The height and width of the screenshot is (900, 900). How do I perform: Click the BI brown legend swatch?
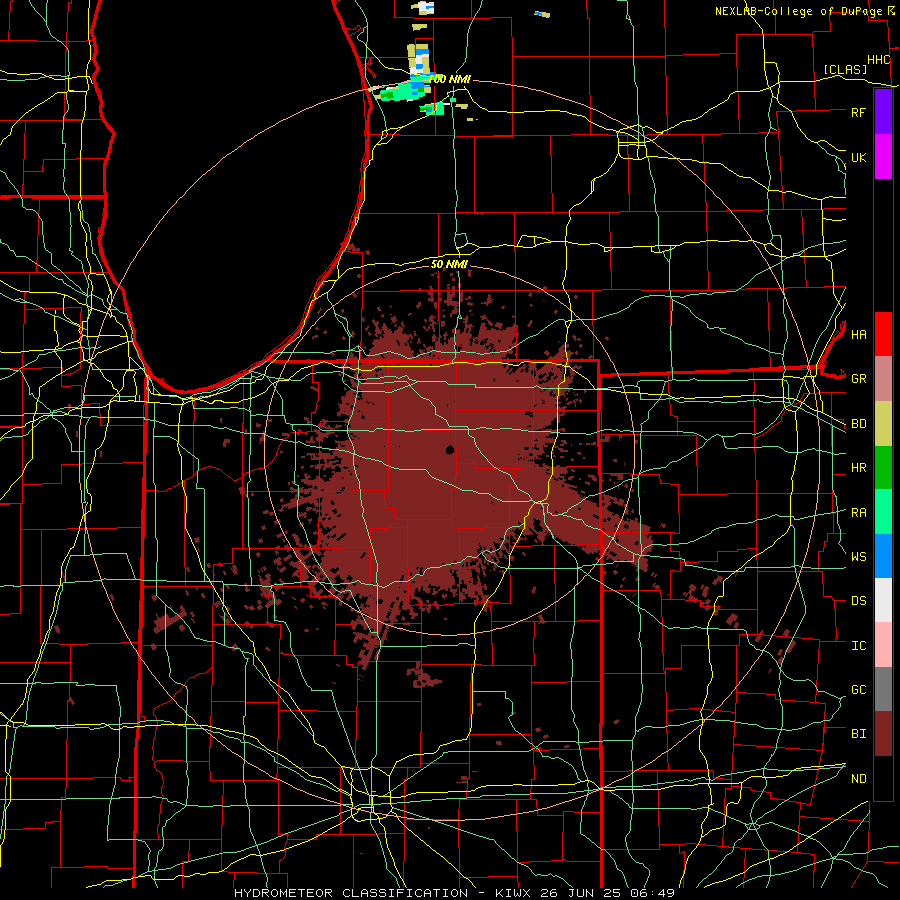[x=883, y=734]
